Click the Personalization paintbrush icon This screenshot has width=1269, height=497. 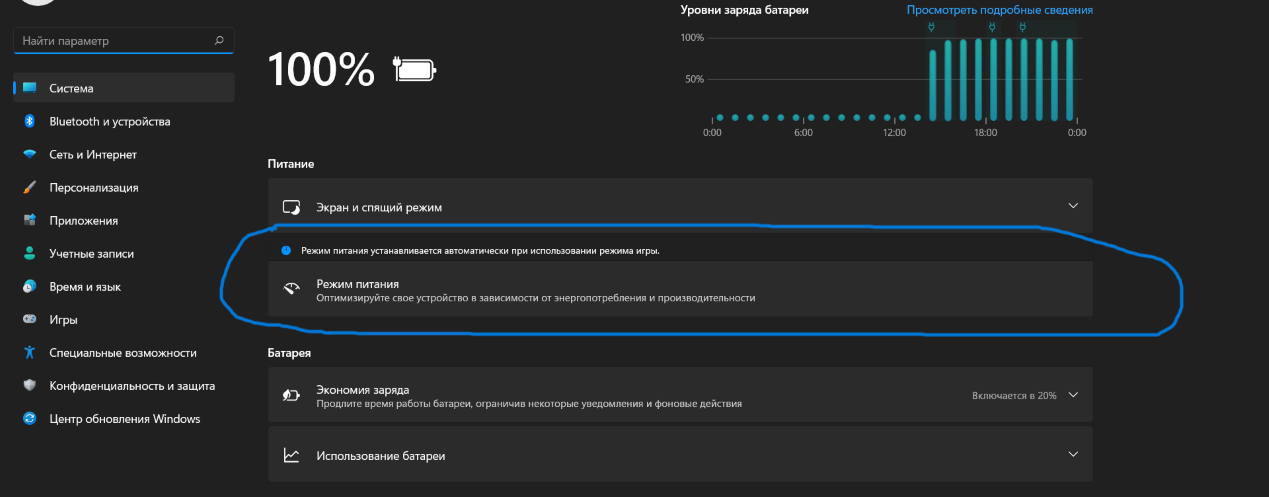click(29, 187)
